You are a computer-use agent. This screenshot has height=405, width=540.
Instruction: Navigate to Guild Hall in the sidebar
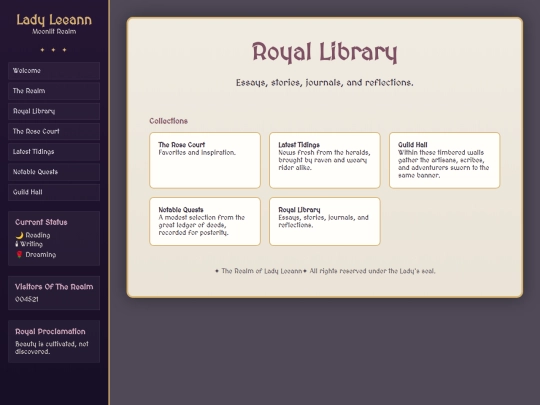point(54,192)
